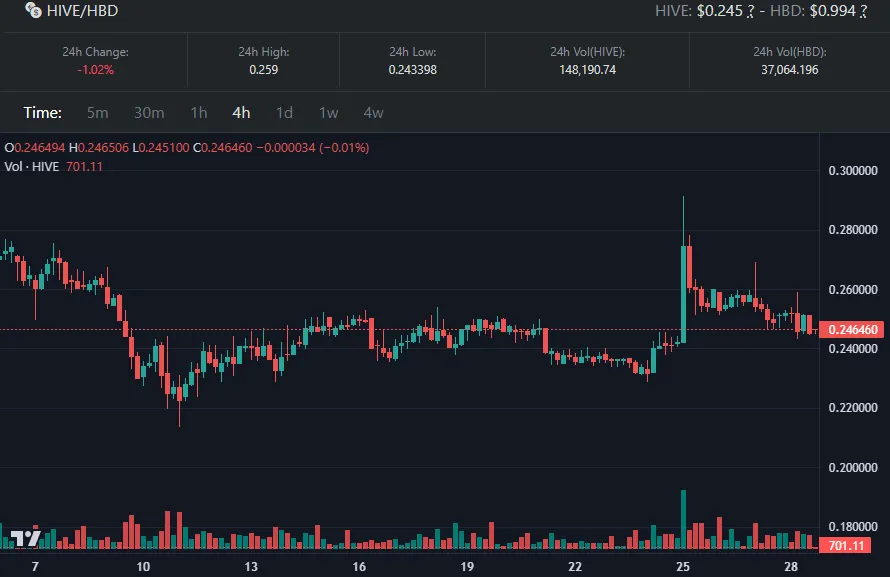Click the Vol · HIVE indicator legend

click(x=53, y=166)
